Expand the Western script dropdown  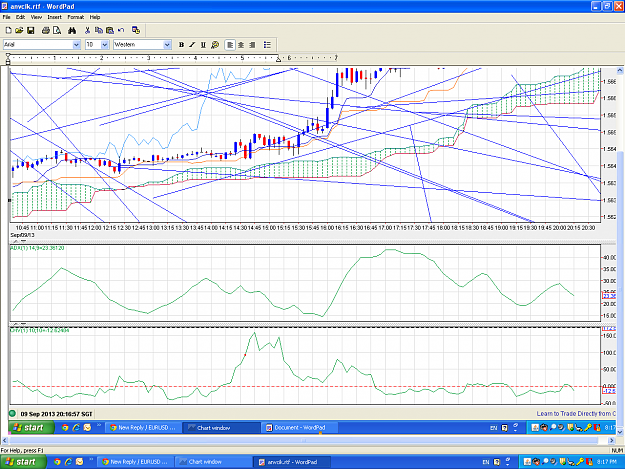point(167,45)
